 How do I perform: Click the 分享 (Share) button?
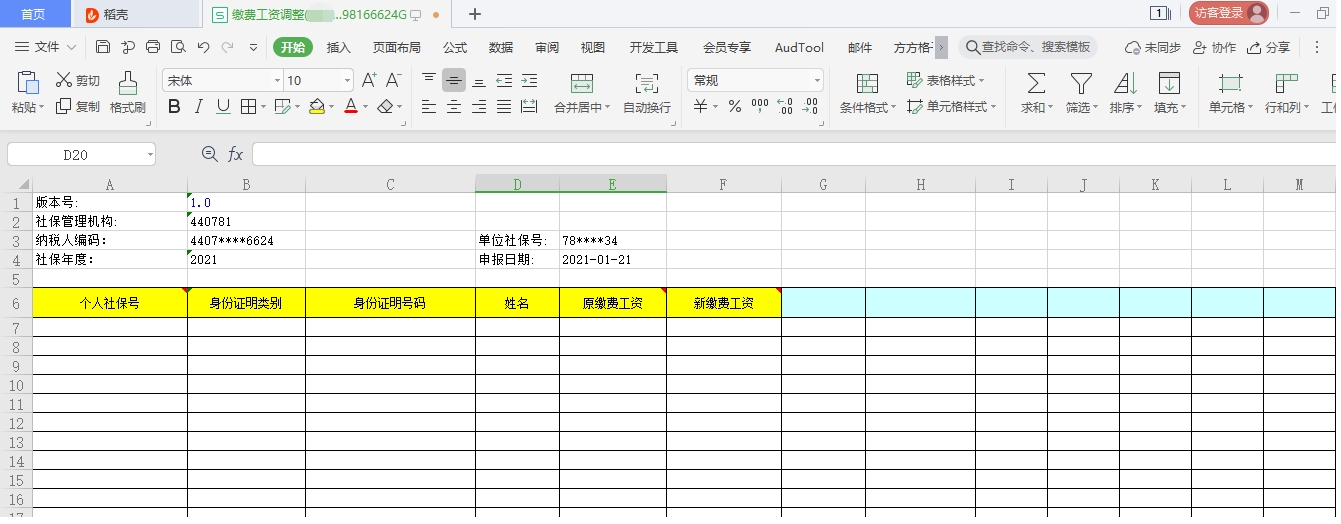click(1270, 47)
